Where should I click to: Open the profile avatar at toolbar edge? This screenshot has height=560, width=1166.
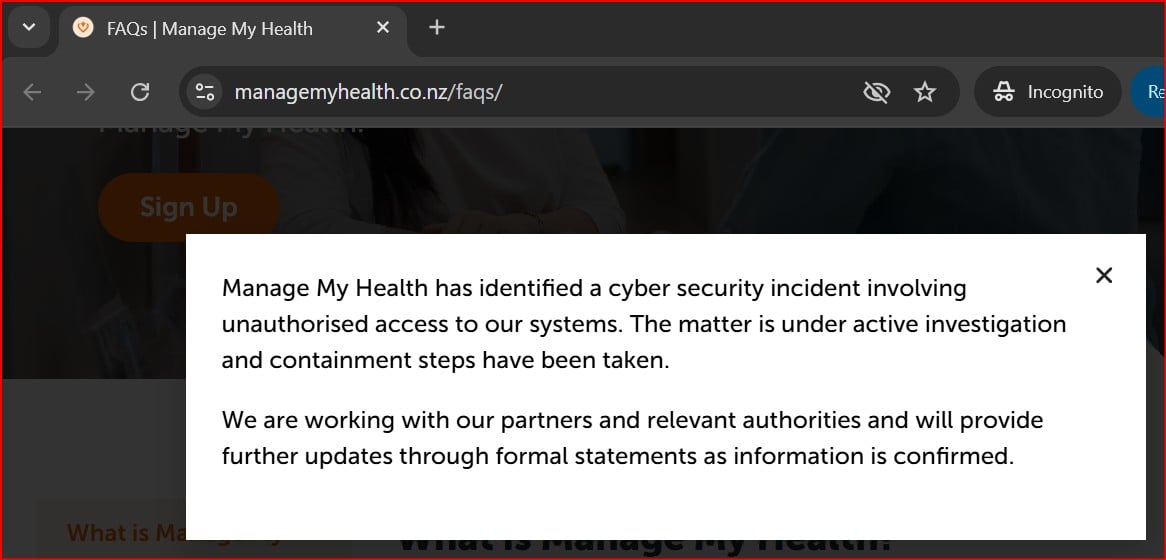pos(1150,92)
